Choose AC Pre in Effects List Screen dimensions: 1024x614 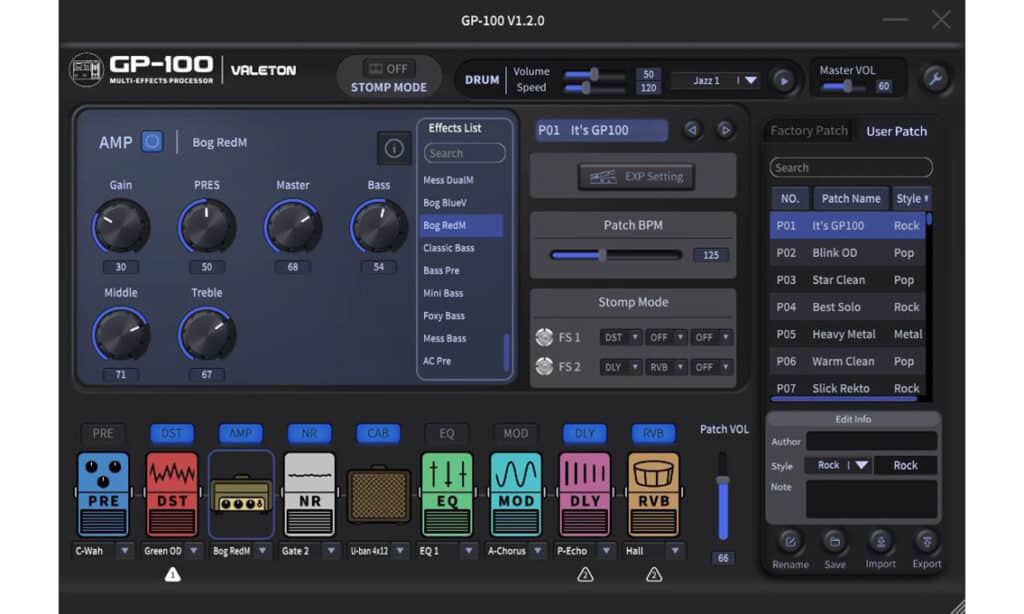click(x=437, y=361)
